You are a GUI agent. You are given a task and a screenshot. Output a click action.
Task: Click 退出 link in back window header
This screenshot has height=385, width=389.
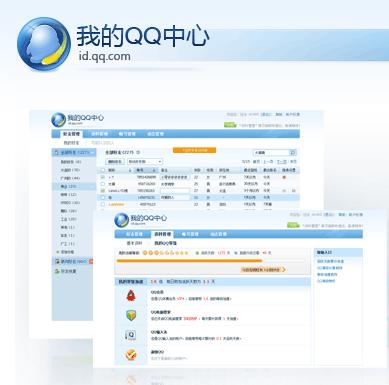[x=266, y=114]
